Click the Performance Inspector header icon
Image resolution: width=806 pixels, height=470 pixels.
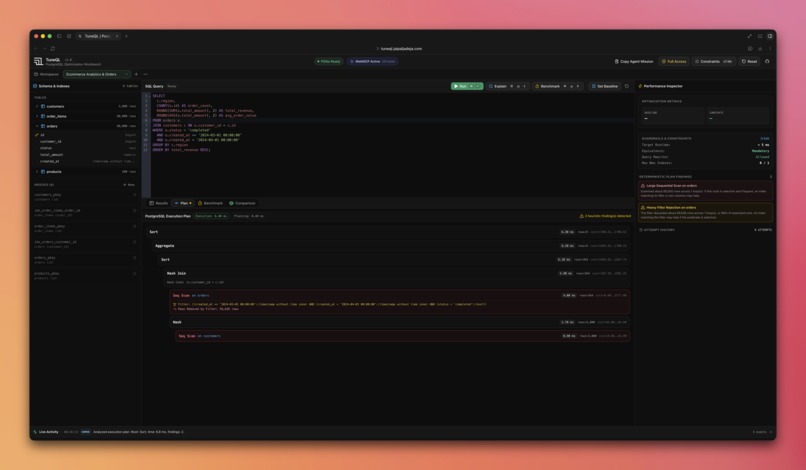click(x=640, y=86)
